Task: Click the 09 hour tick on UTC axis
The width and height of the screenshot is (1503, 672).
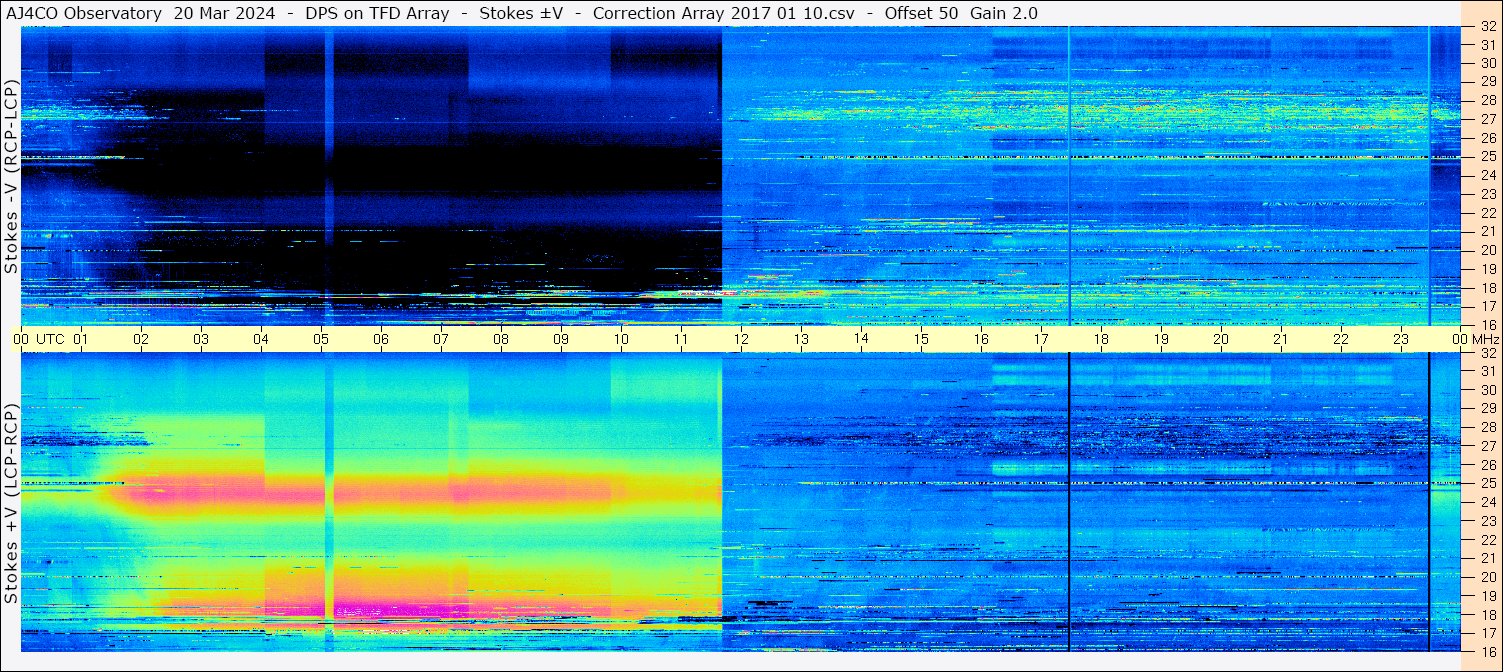Action: pyautogui.click(x=561, y=339)
